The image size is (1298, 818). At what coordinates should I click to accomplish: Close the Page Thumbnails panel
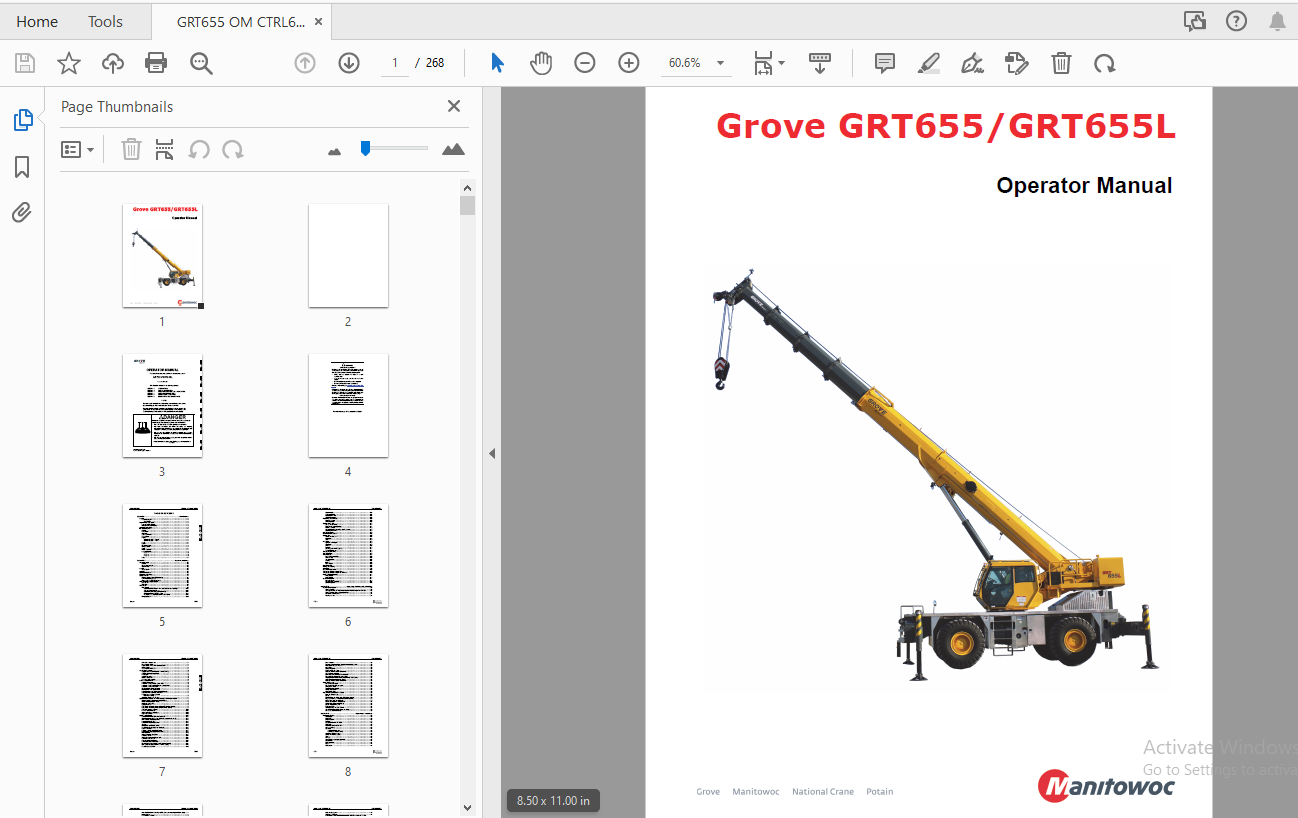454,106
